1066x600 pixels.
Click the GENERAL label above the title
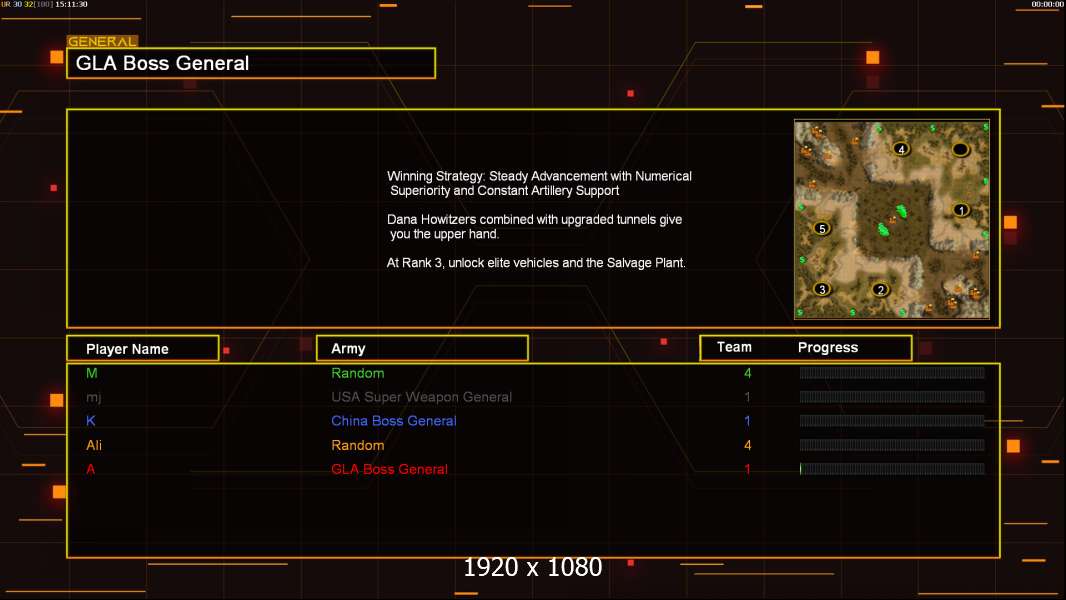[x=102, y=41]
